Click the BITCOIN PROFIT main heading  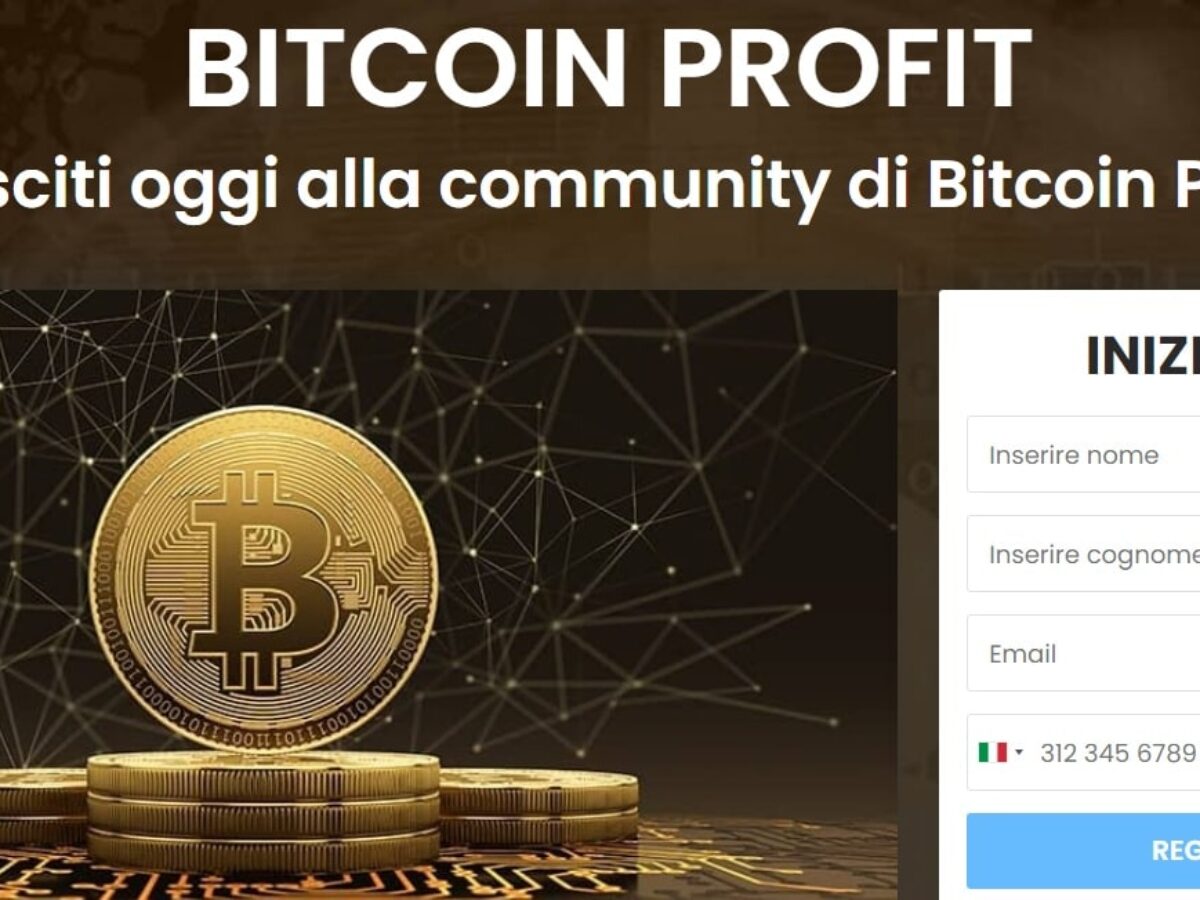click(x=608, y=67)
